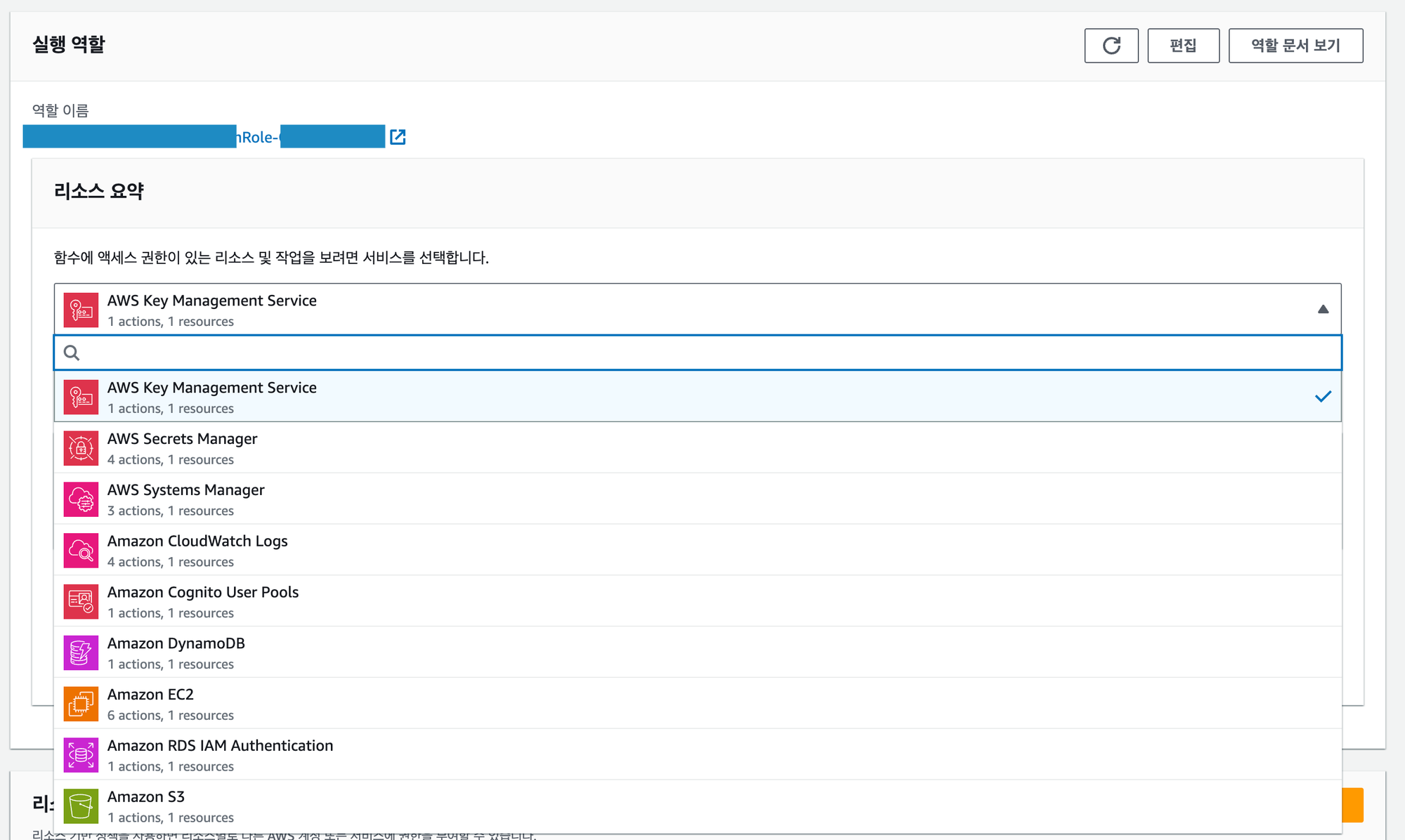This screenshot has width=1405, height=840.
Task: Select AWS Key Management Service option
Action: (212, 397)
